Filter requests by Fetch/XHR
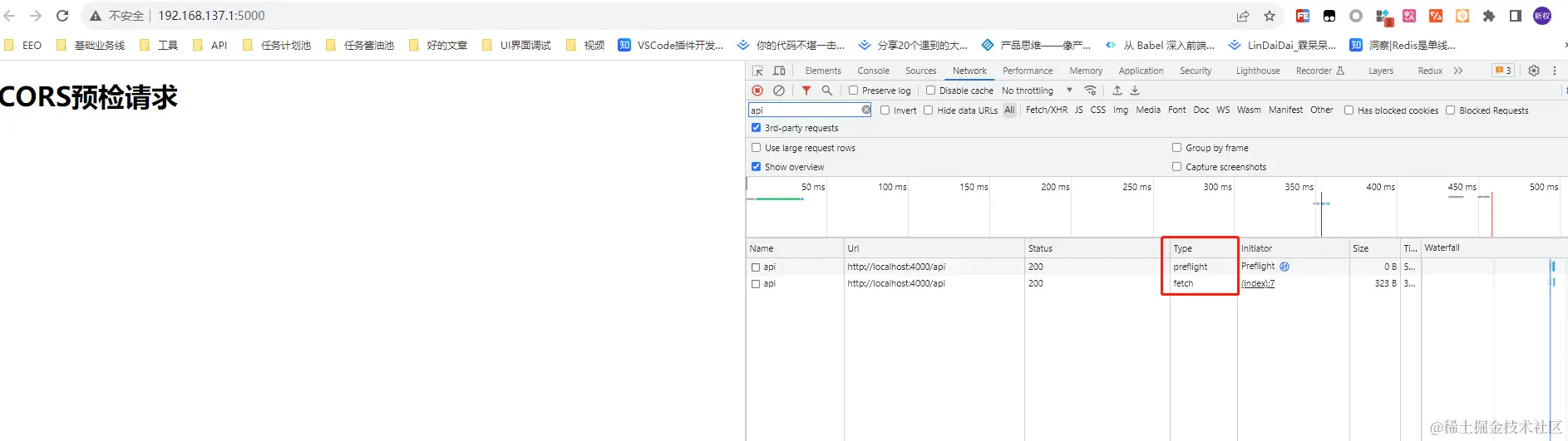 tap(1046, 110)
